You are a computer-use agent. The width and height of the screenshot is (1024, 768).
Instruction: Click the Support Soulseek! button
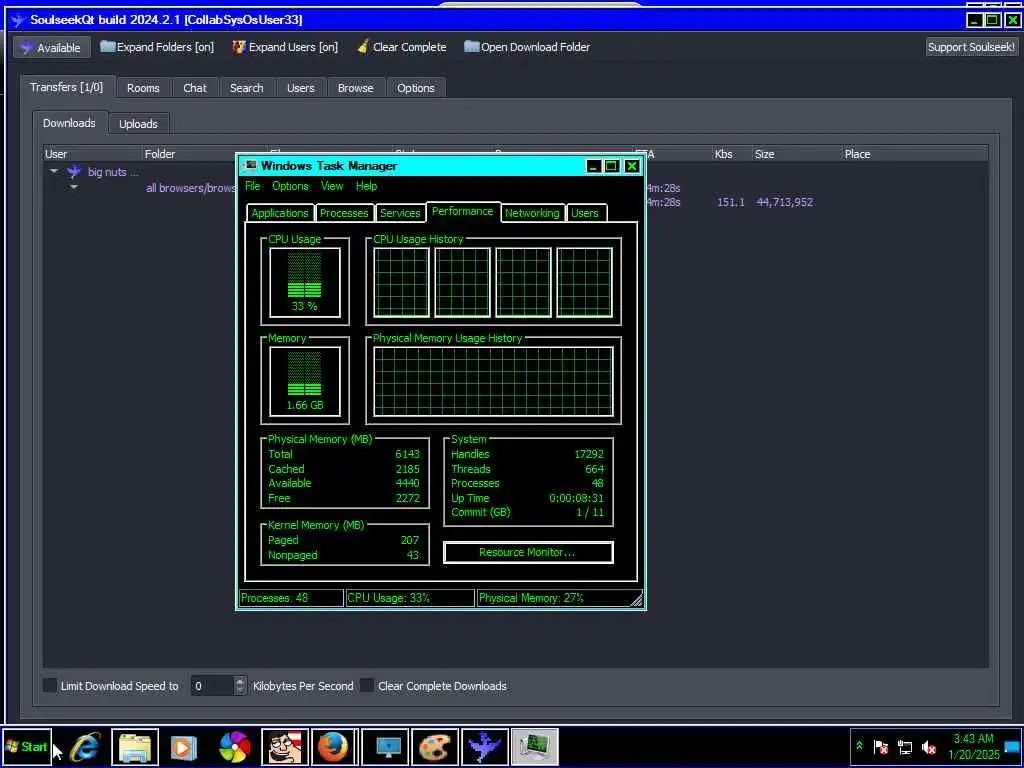(971, 47)
